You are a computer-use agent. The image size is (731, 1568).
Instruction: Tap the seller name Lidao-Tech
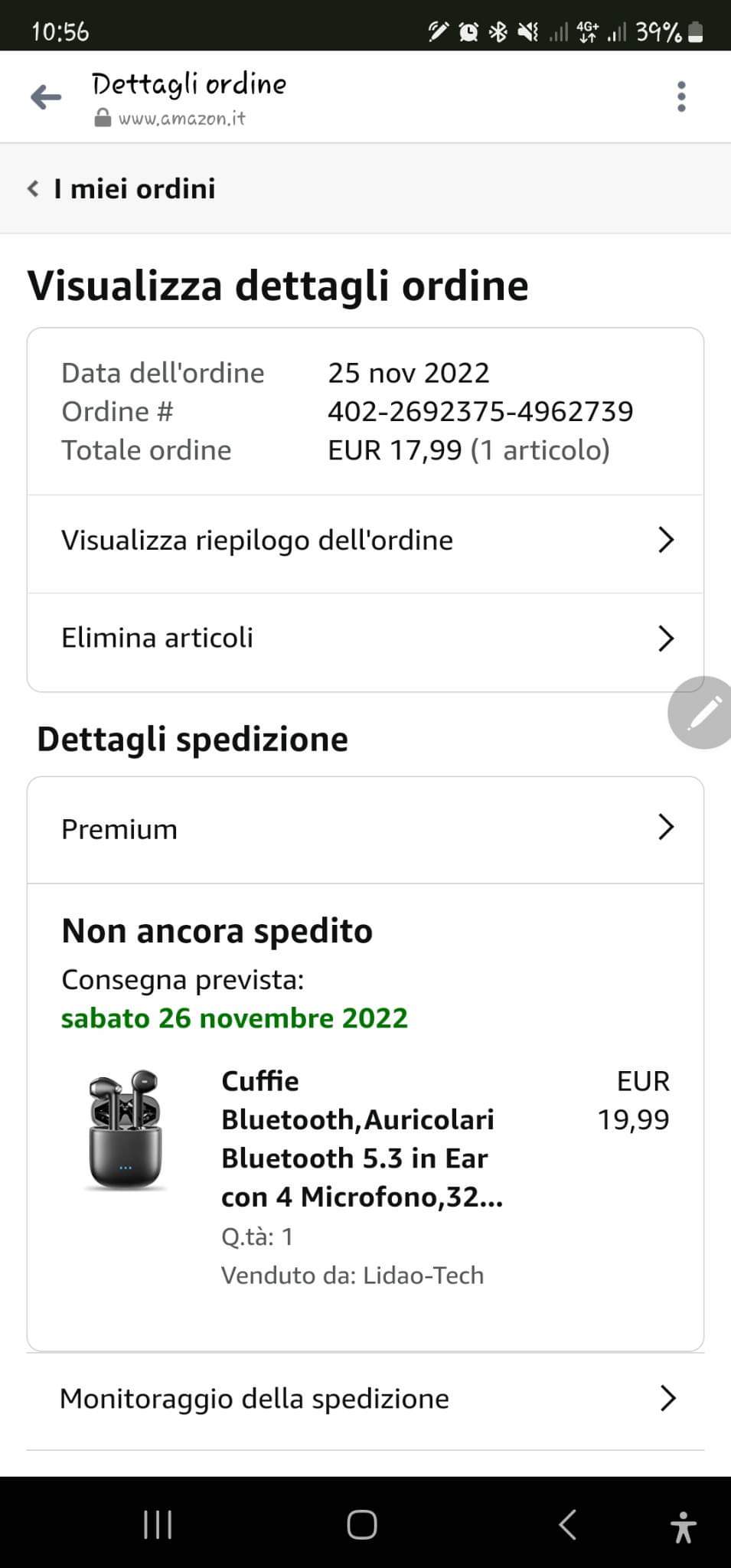(x=423, y=1276)
